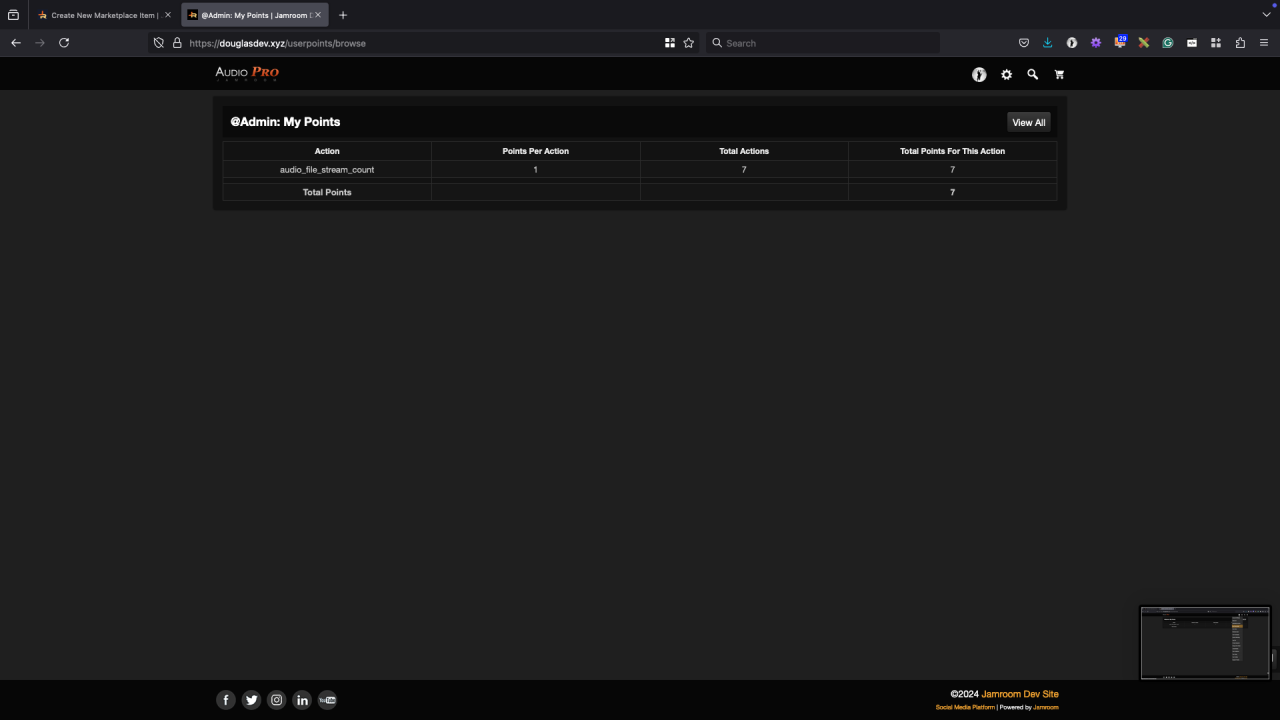
Task: Open the extension icon with badge 29
Action: (x=1120, y=42)
